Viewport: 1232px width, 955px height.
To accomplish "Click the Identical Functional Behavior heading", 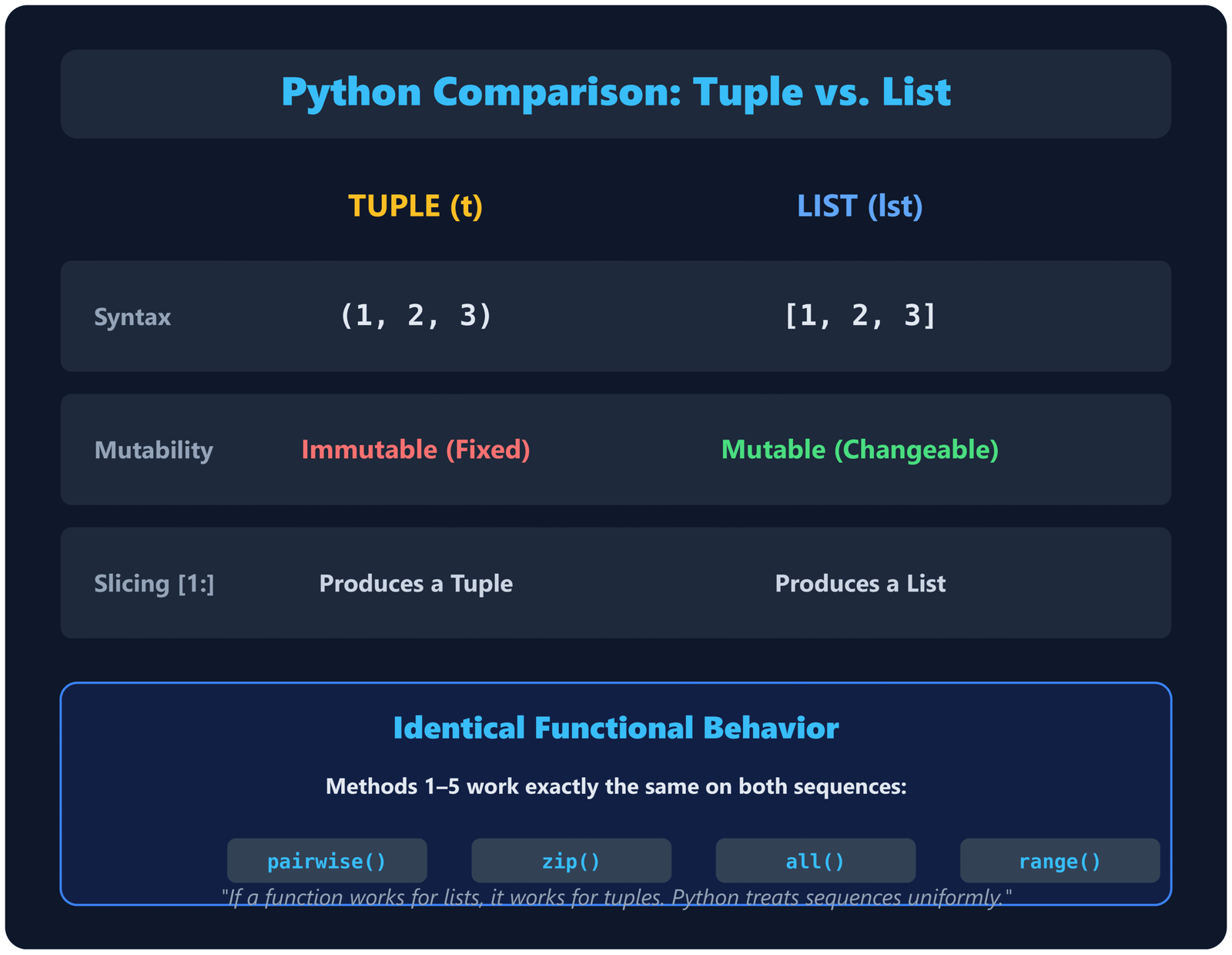I will [x=616, y=728].
